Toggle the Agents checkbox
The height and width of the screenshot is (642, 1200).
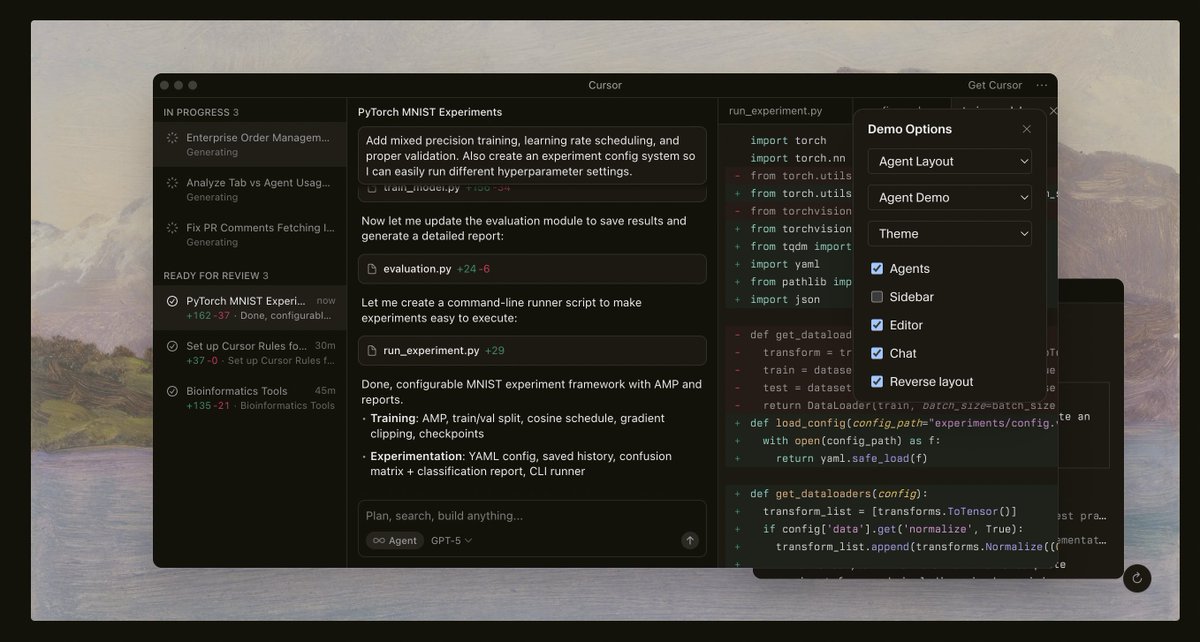pyautogui.click(x=877, y=269)
